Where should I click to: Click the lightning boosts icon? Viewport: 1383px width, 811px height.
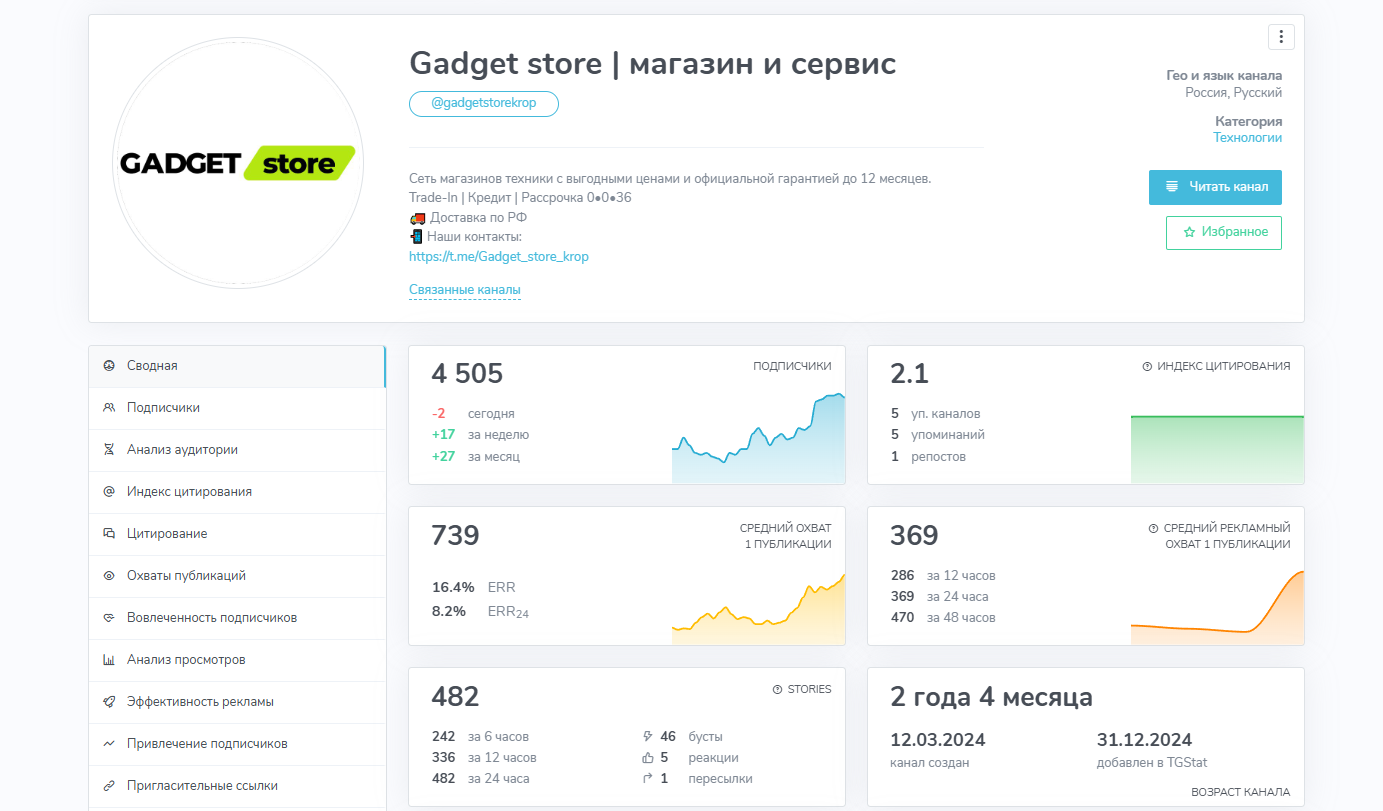pos(648,736)
